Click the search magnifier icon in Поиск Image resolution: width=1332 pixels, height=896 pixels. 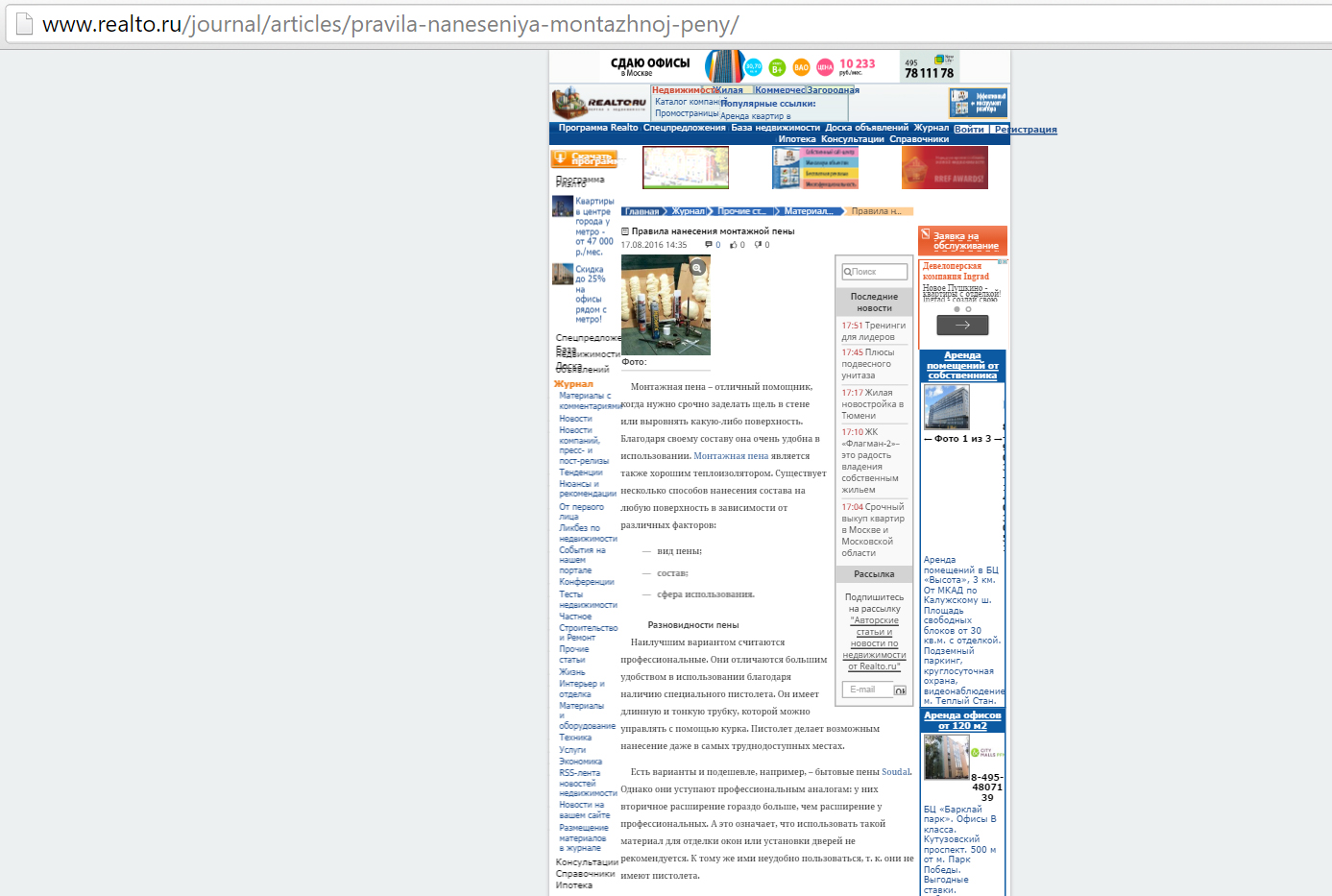(848, 272)
